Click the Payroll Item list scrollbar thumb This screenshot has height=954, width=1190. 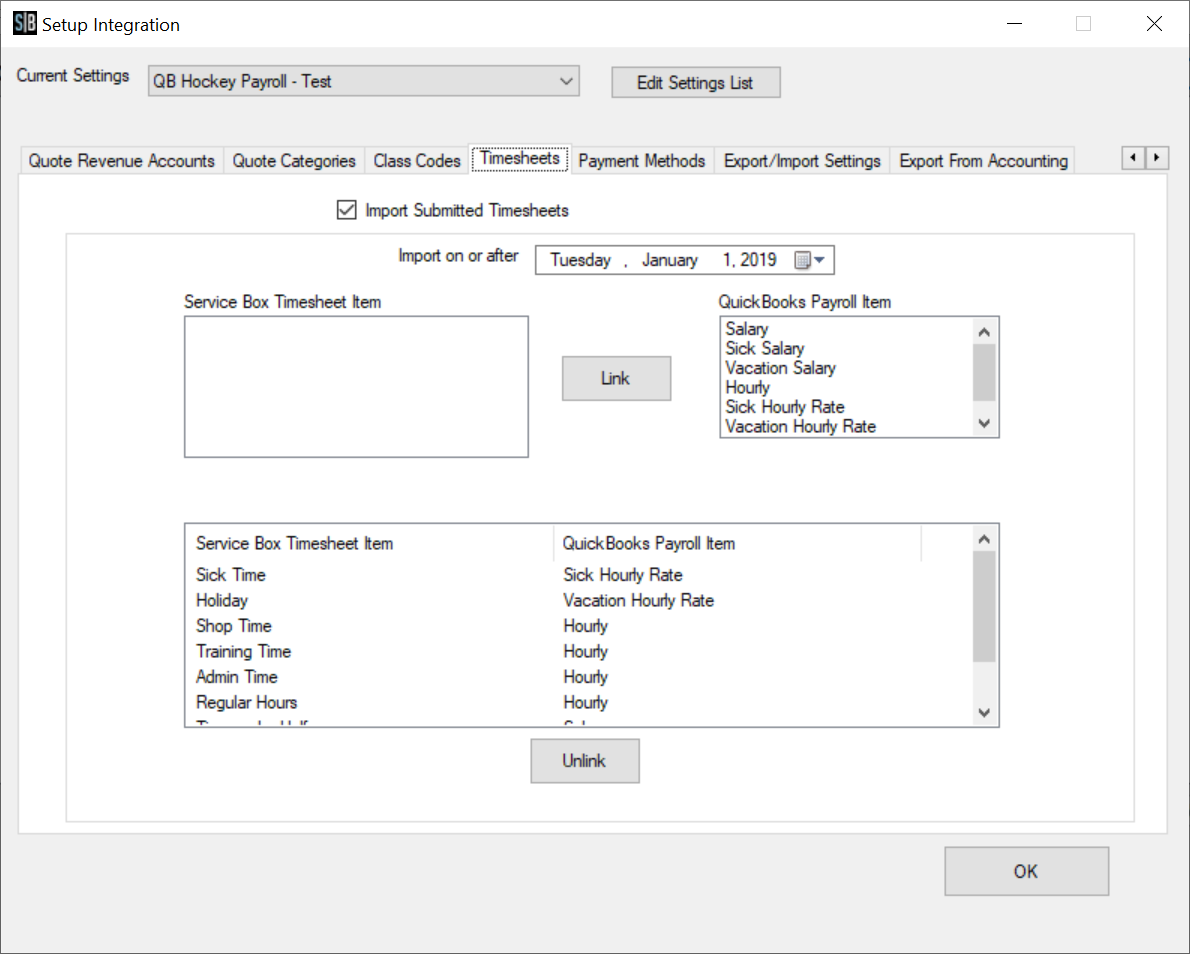(984, 372)
